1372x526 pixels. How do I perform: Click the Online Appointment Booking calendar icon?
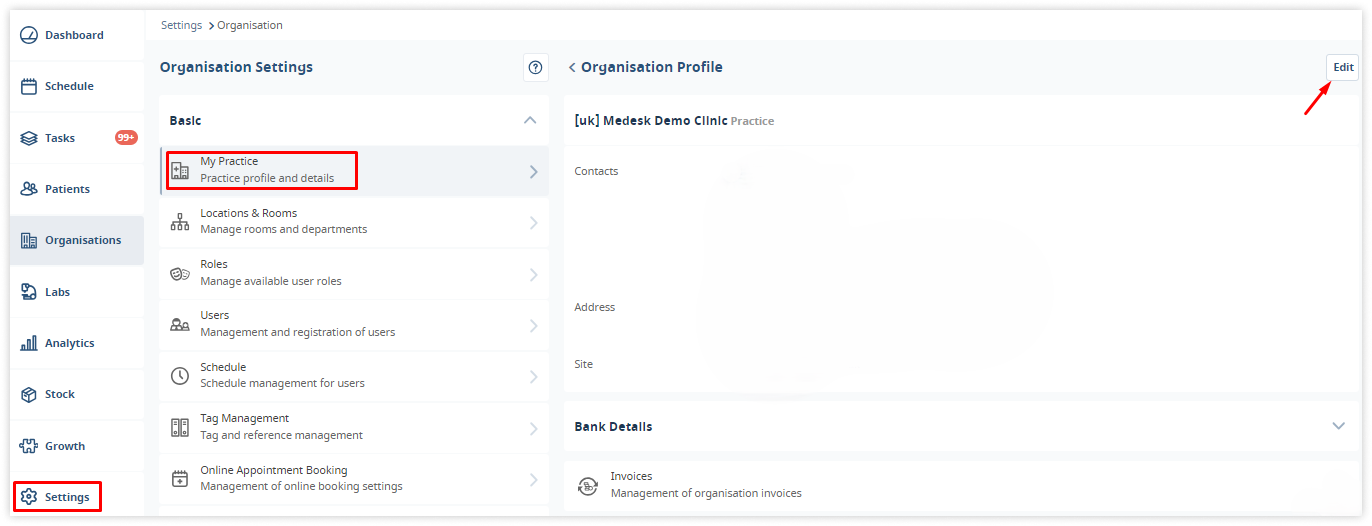pyautogui.click(x=180, y=479)
